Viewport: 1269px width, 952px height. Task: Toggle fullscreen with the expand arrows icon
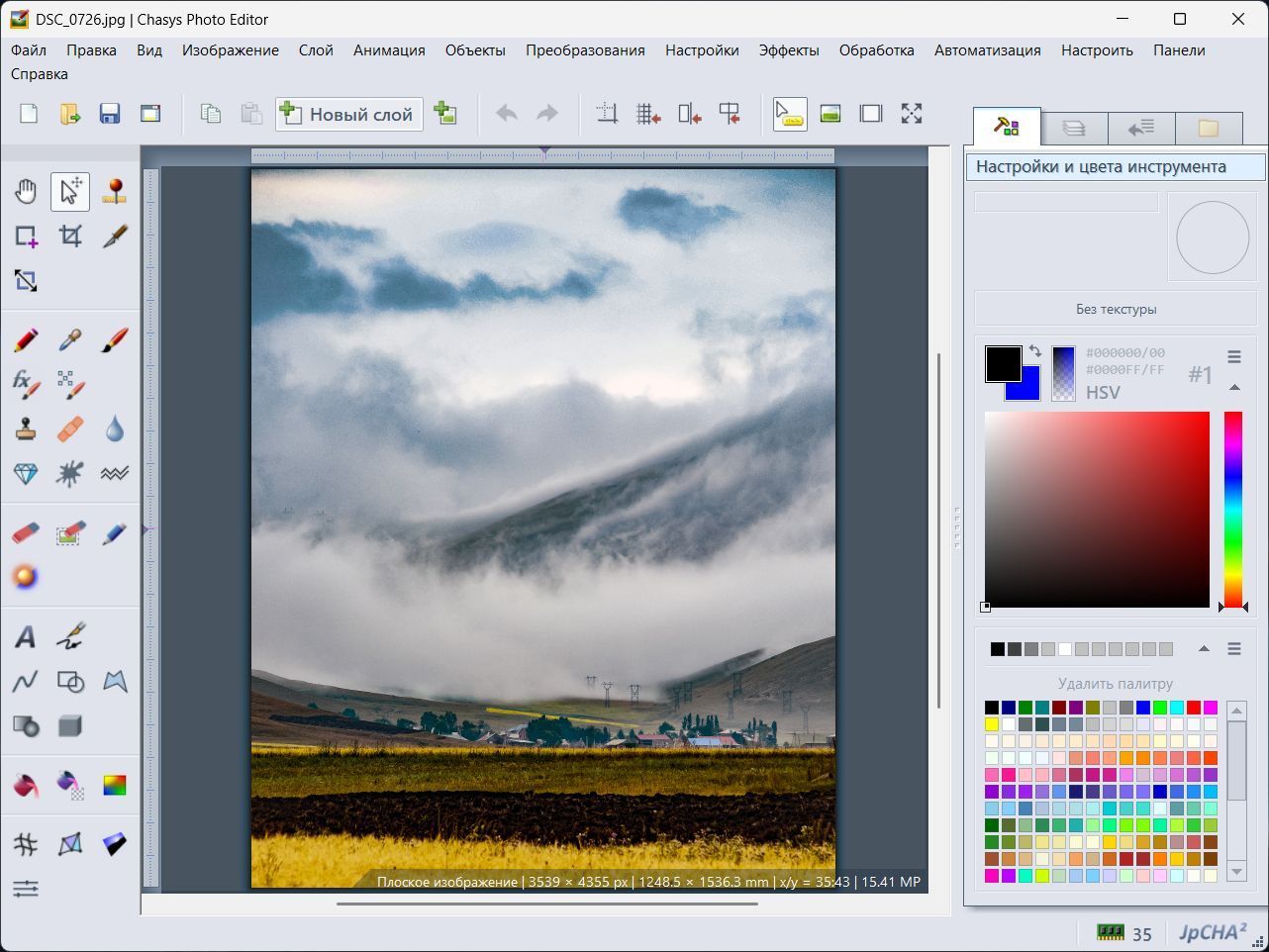coord(912,114)
